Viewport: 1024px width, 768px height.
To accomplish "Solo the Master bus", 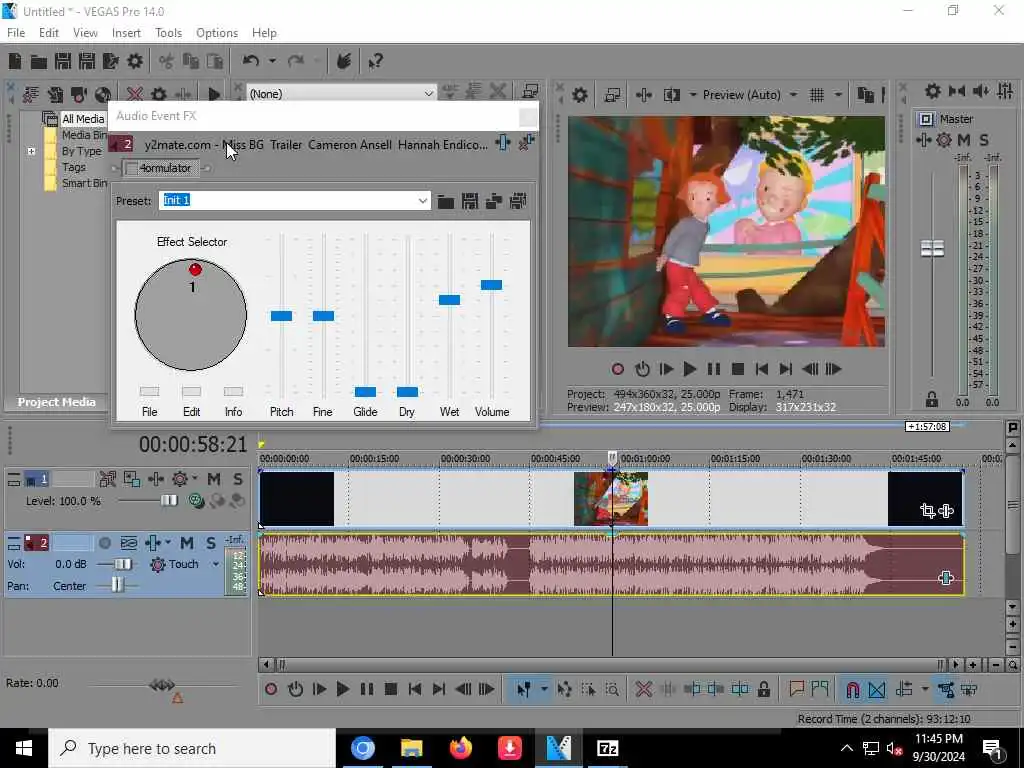I will click(984, 140).
